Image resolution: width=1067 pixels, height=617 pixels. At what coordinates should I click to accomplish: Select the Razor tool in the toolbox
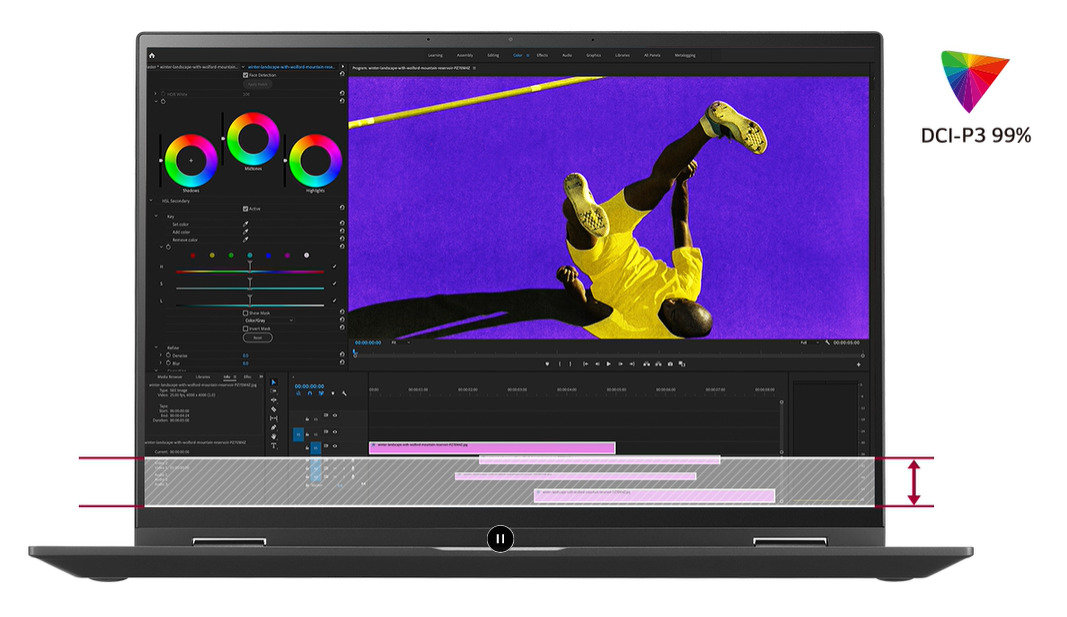[274, 409]
